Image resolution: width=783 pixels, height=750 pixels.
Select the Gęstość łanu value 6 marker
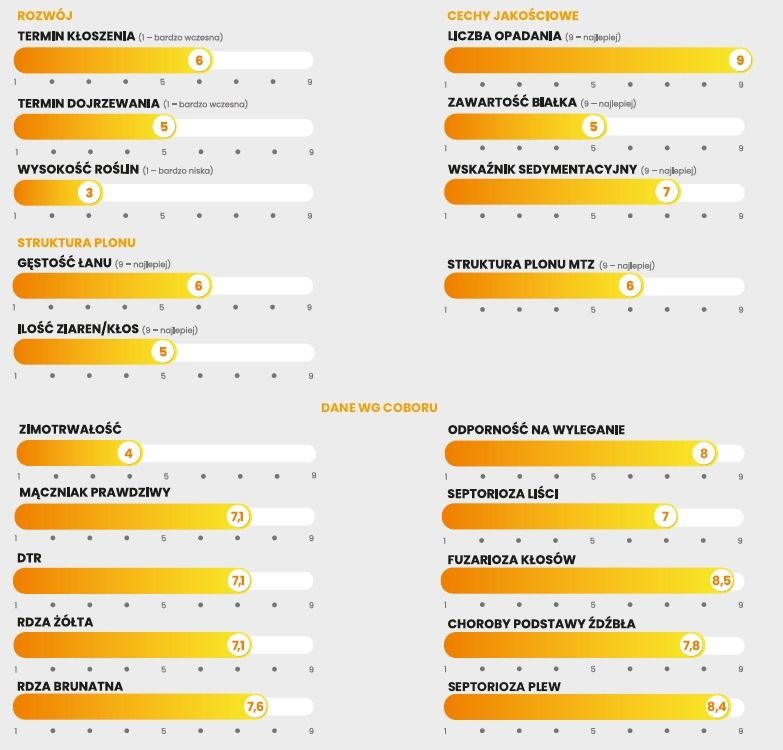point(198,286)
